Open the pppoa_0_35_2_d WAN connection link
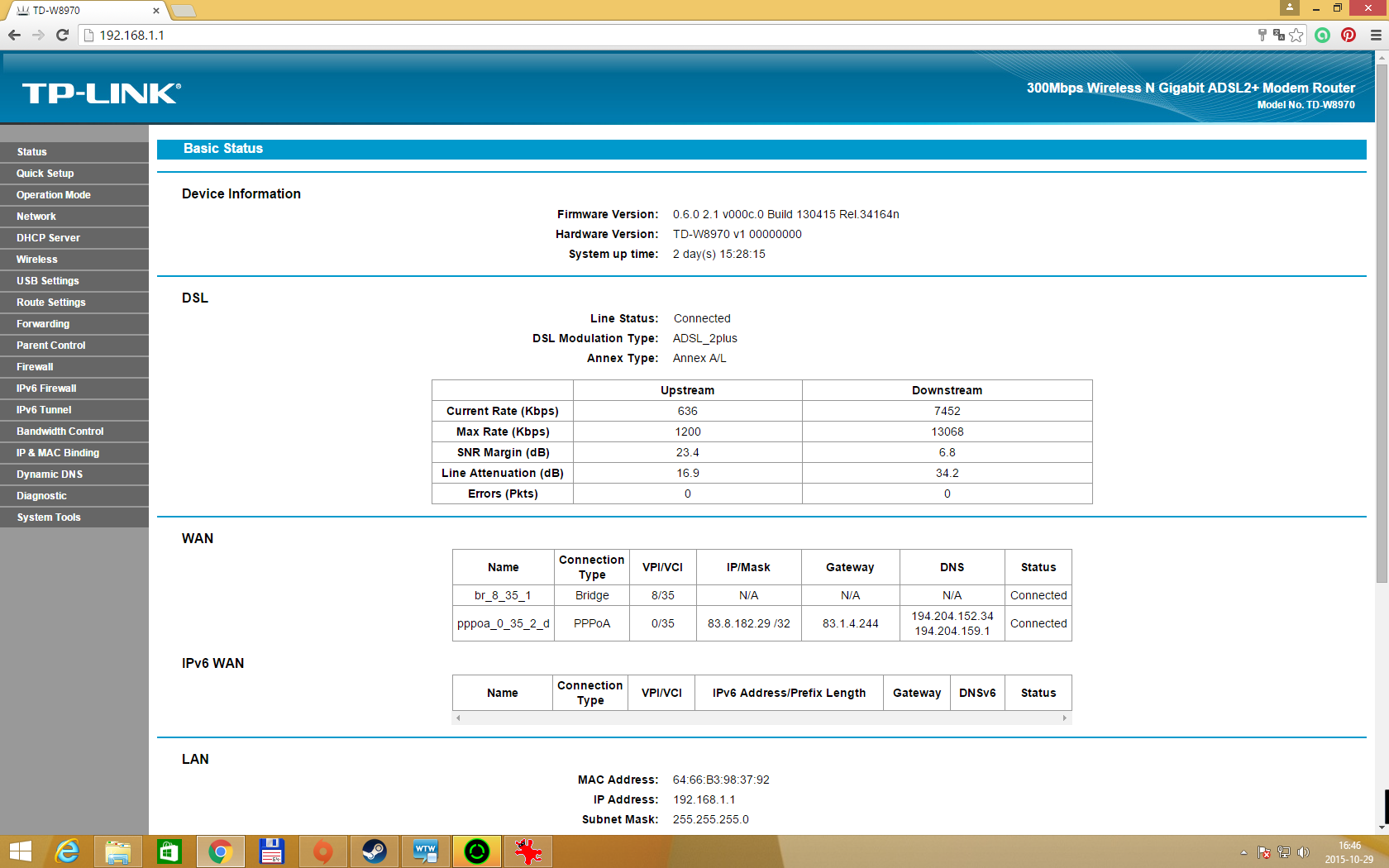 coord(503,623)
